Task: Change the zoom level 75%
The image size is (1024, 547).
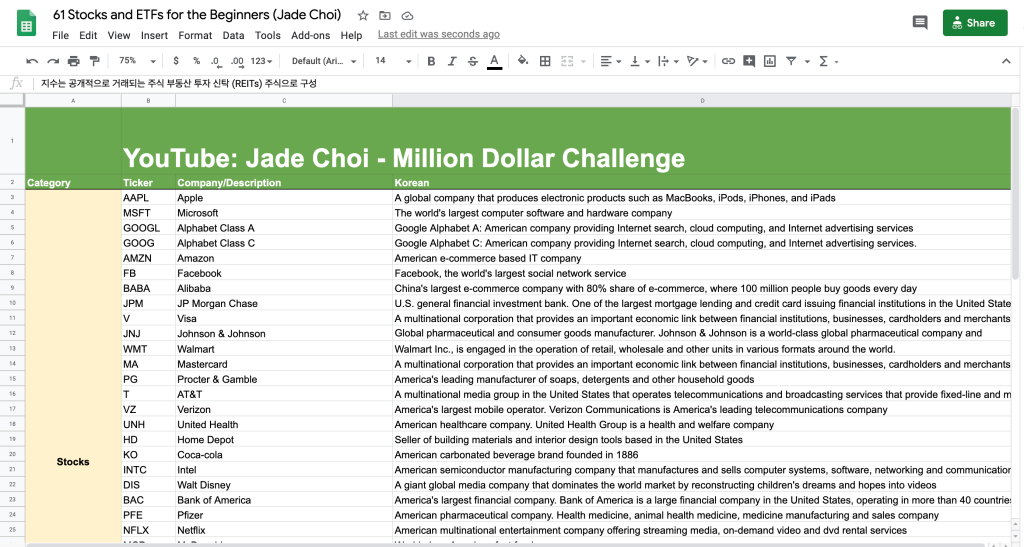Action: point(136,61)
